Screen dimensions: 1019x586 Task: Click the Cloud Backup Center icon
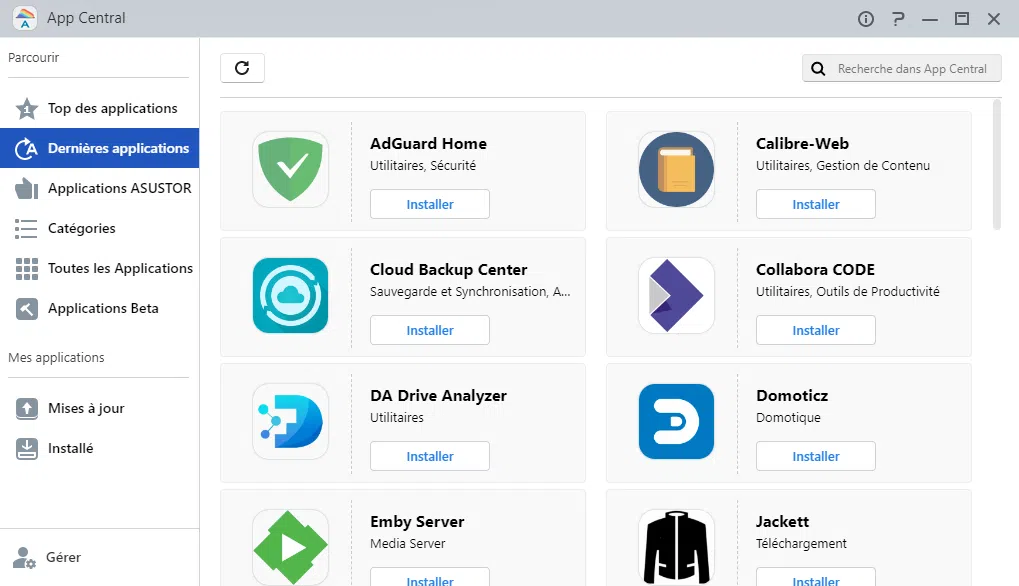click(290, 295)
